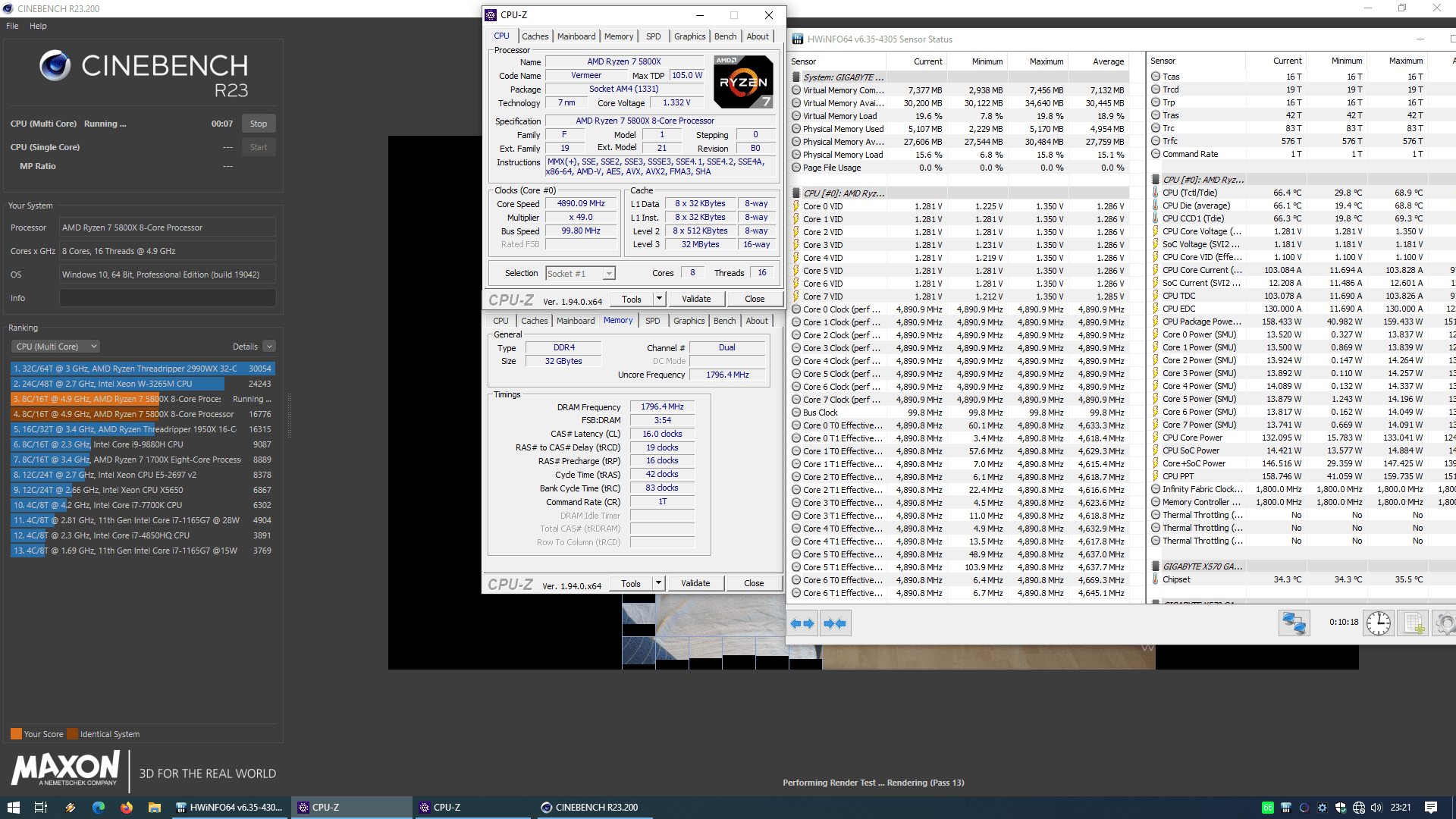The width and height of the screenshot is (1456, 819).
Task: Open the notification center icon
Action: click(x=1431, y=808)
